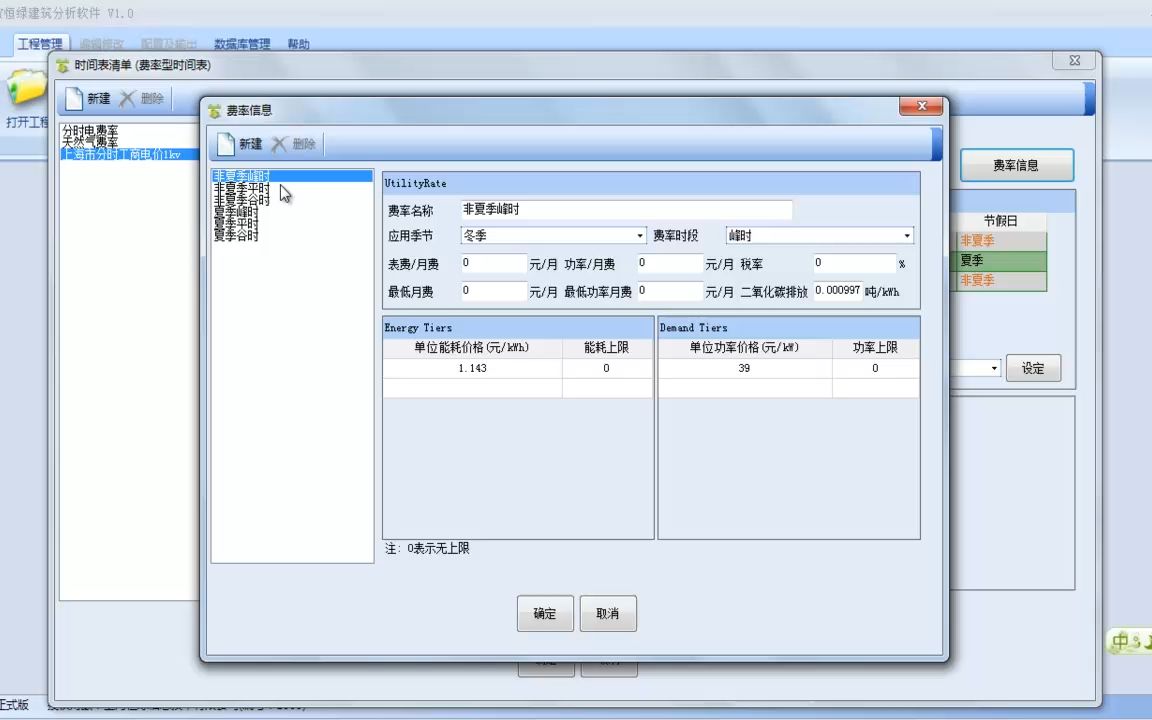Click the 费率名称 input field showing 非夏季峰时

(625, 208)
